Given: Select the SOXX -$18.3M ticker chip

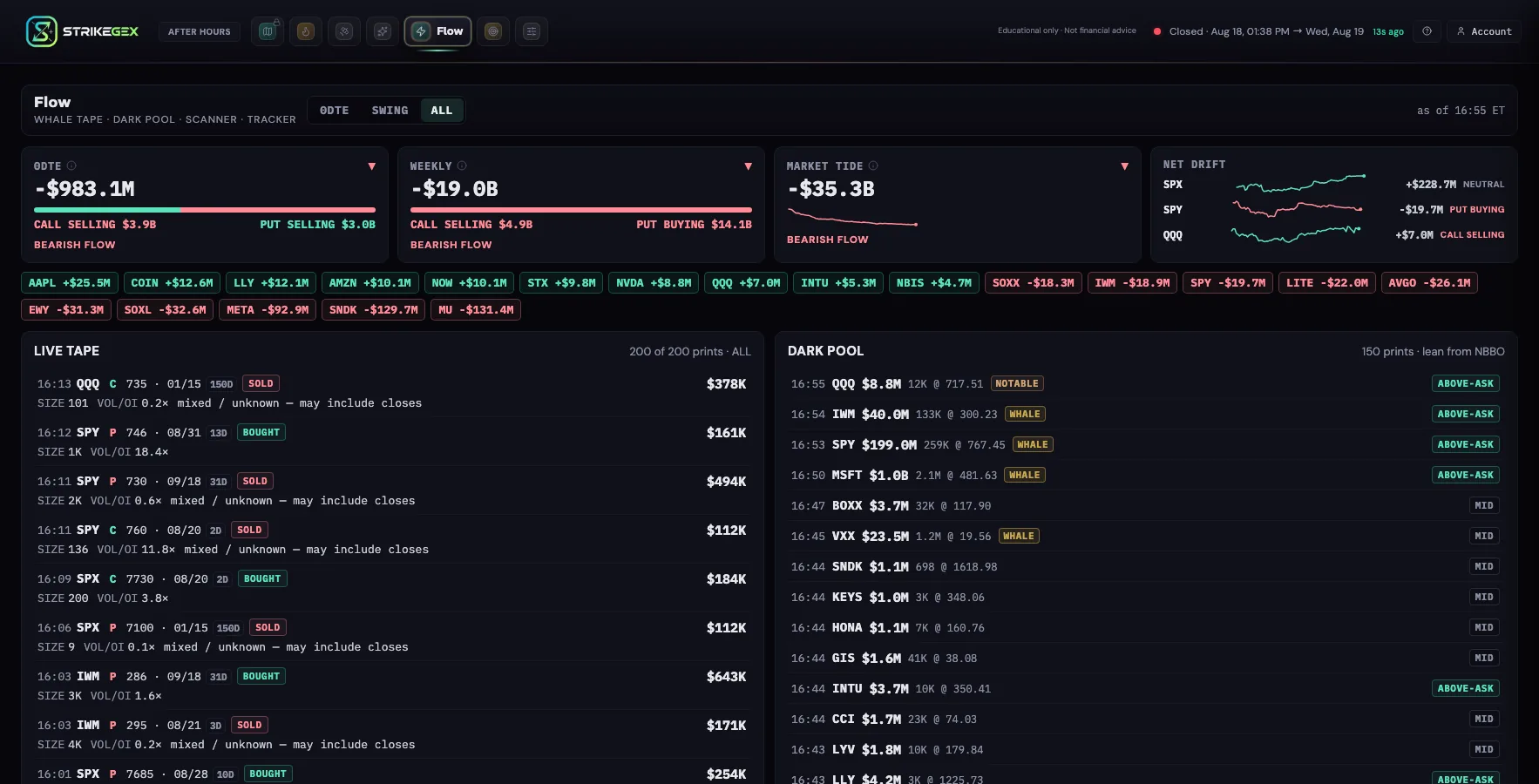Looking at the screenshot, I should coord(1034,283).
